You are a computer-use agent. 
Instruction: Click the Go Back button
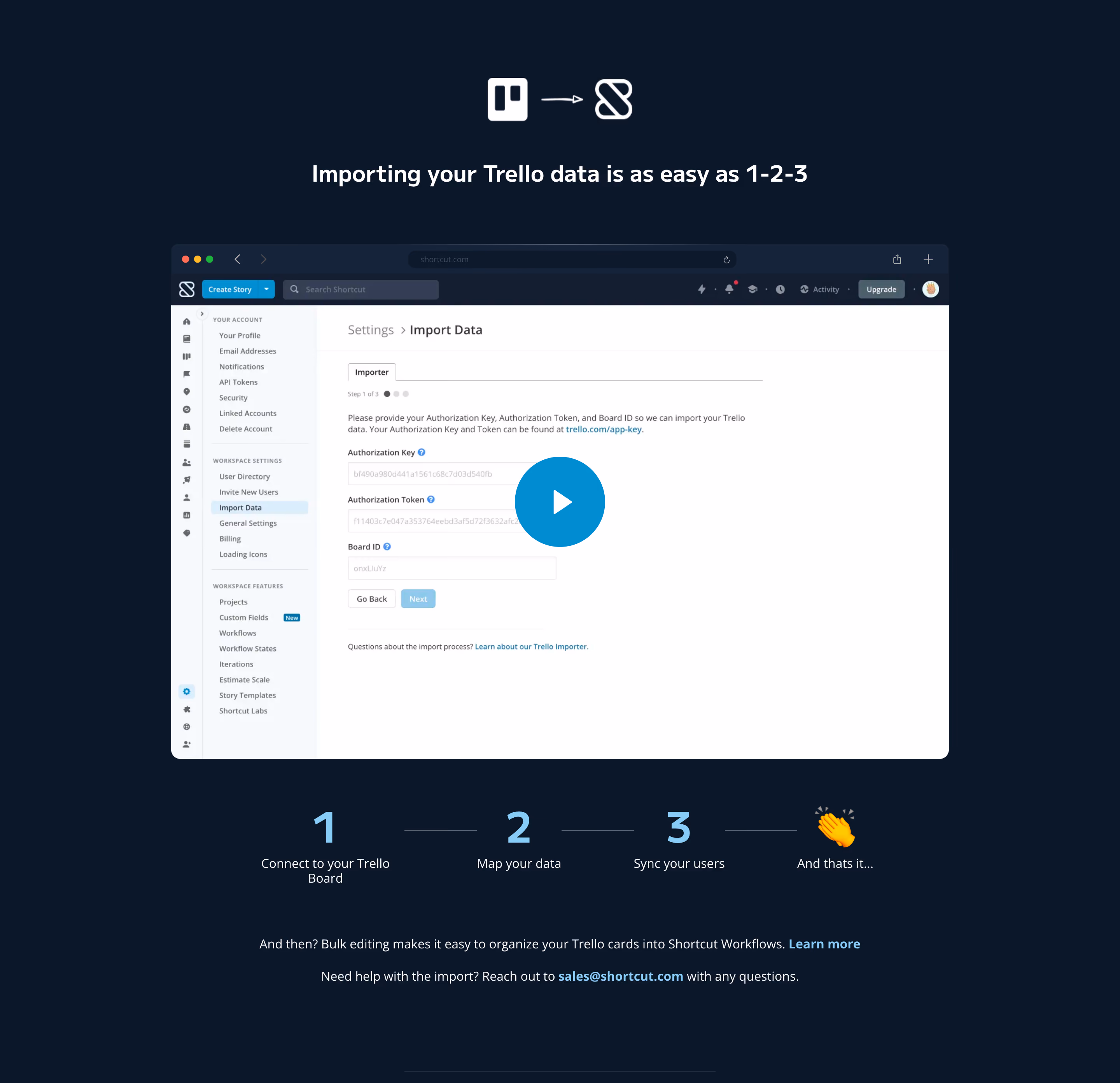pos(371,599)
